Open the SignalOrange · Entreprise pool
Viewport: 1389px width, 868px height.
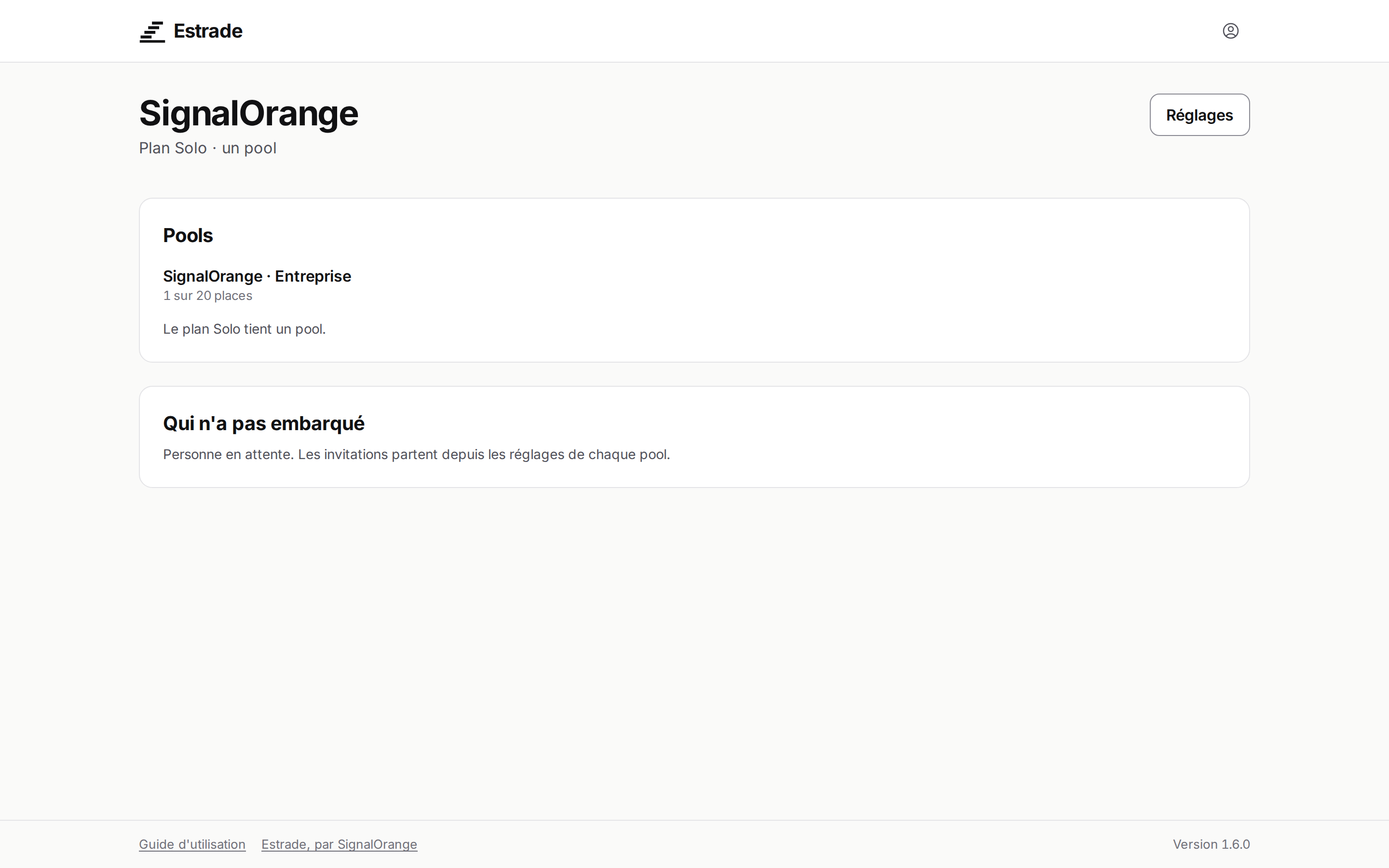[x=257, y=276]
